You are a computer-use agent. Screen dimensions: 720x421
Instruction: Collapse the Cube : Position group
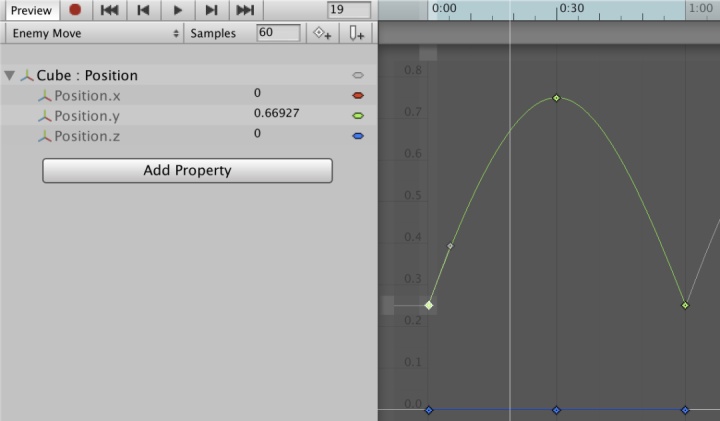[x=10, y=75]
